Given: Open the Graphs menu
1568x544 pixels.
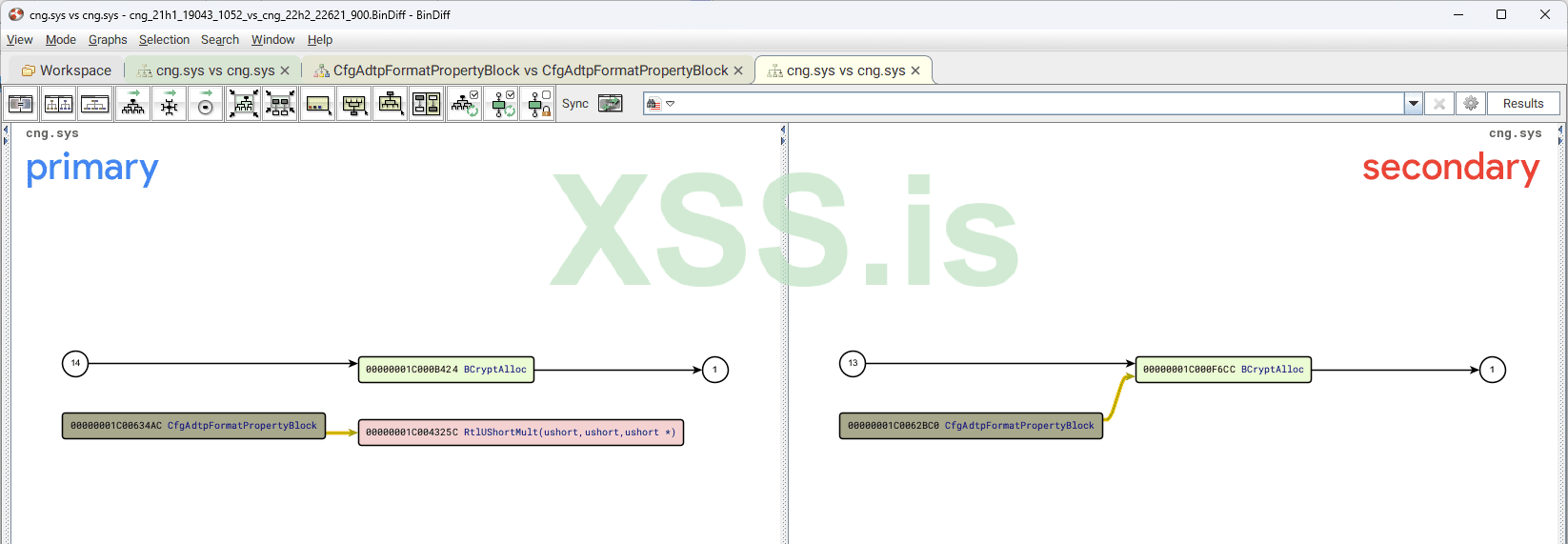Looking at the screenshot, I should click(x=108, y=40).
